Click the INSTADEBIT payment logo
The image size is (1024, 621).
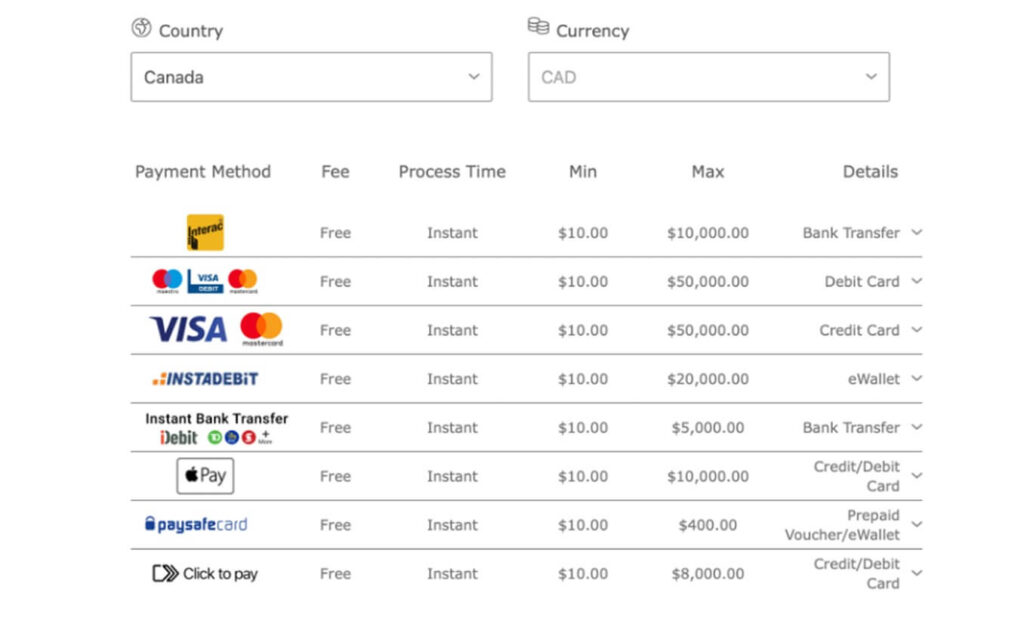[x=205, y=379]
